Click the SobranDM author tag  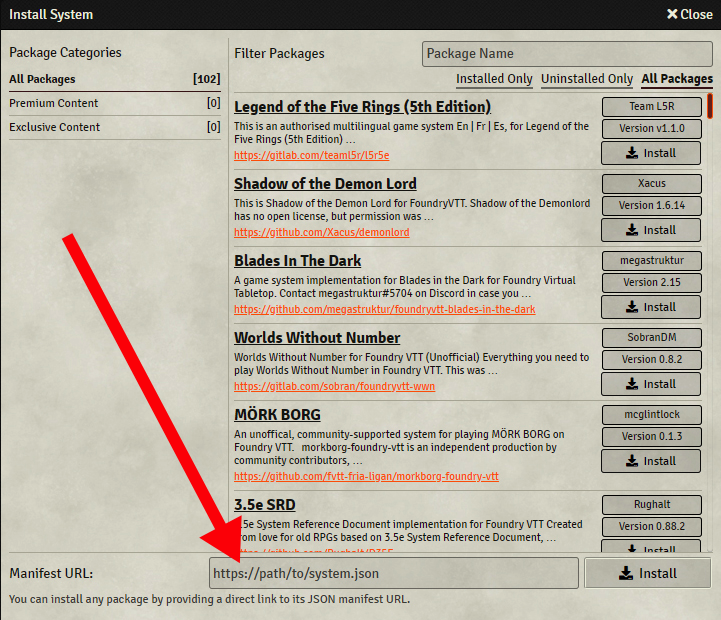[652, 338]
